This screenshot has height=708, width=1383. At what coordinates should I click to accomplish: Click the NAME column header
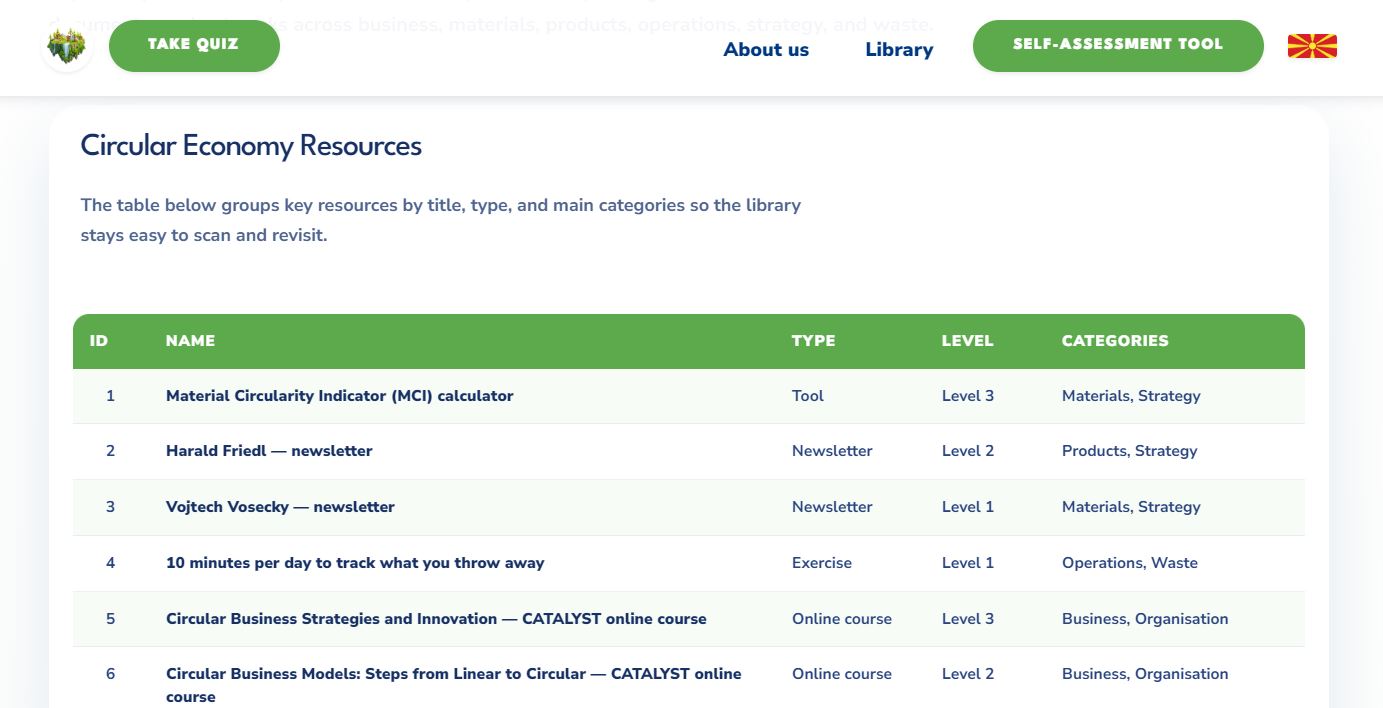pos(190,341)
